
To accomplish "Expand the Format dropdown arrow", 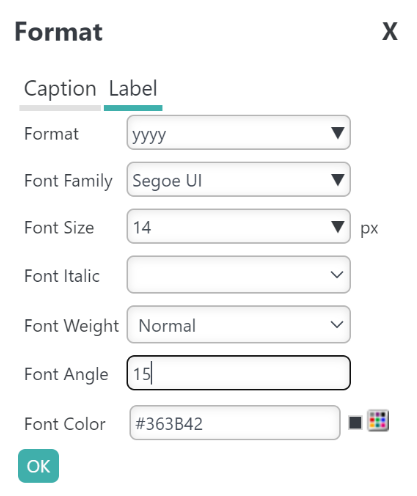I will (337, 133).
